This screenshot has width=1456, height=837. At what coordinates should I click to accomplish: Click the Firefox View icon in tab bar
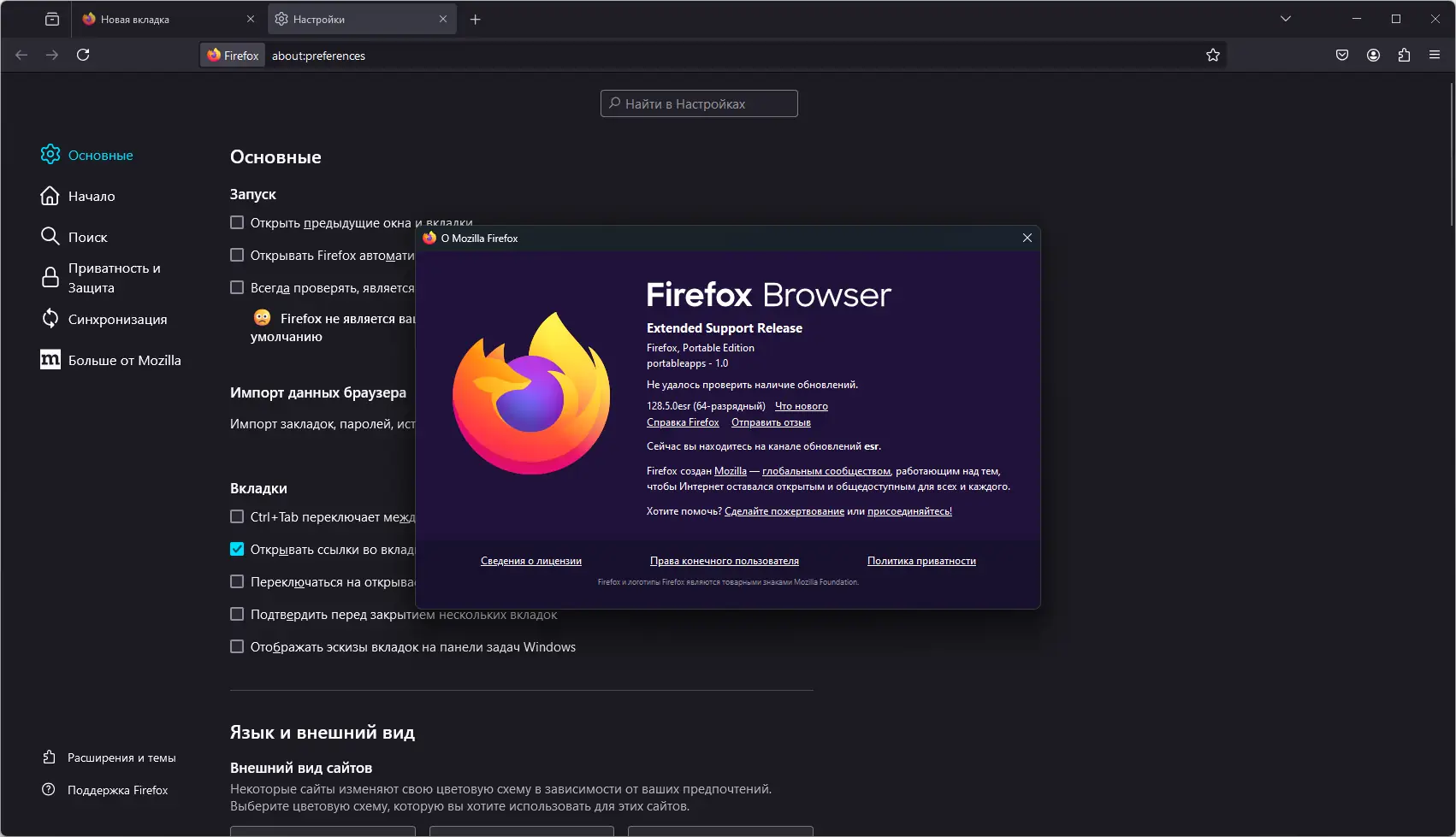pos(52,19)
